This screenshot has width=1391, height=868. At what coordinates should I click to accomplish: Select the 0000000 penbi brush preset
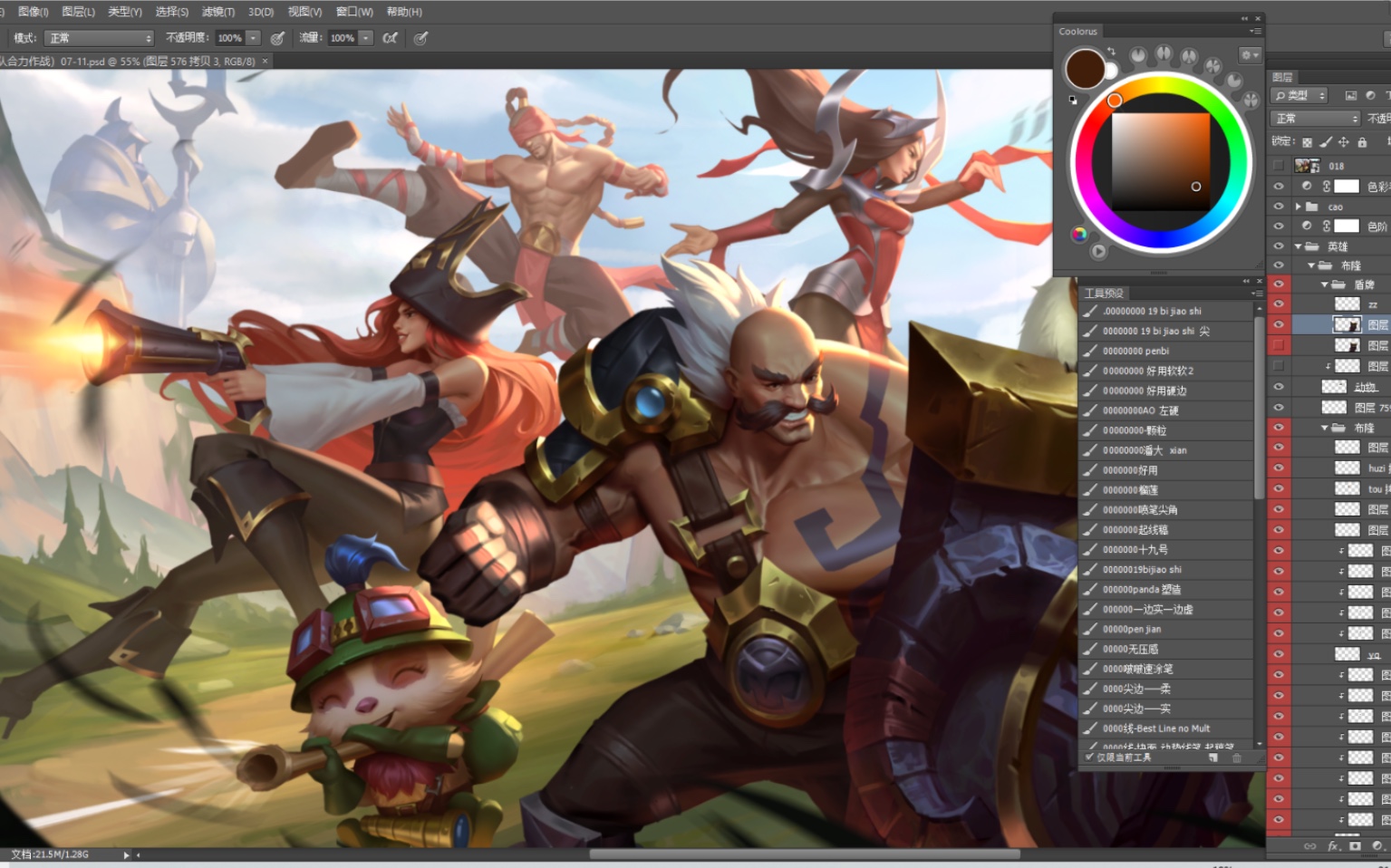1166,351
